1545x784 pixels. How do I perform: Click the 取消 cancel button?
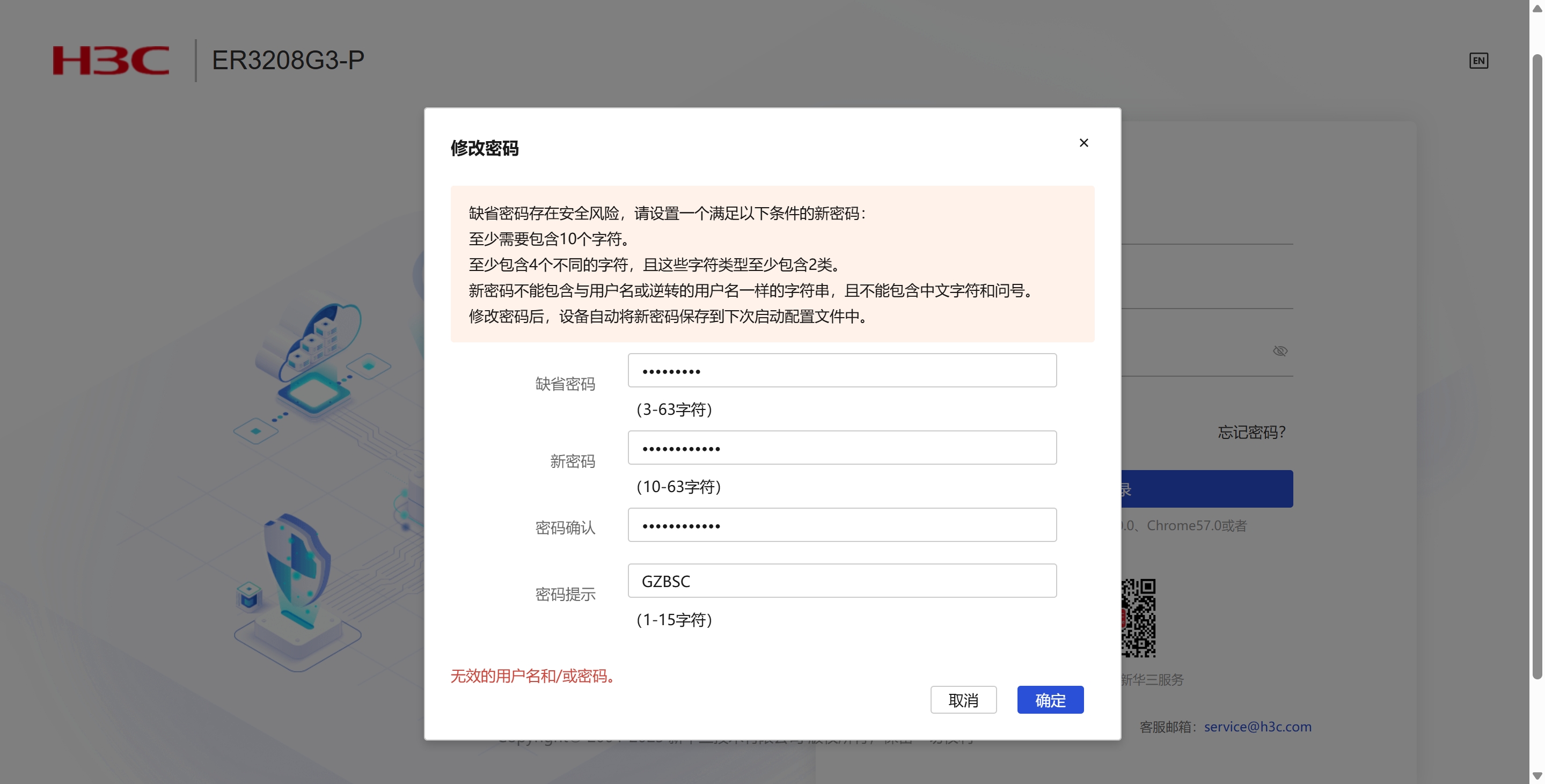pyautogui.click(x=963, y=699)
